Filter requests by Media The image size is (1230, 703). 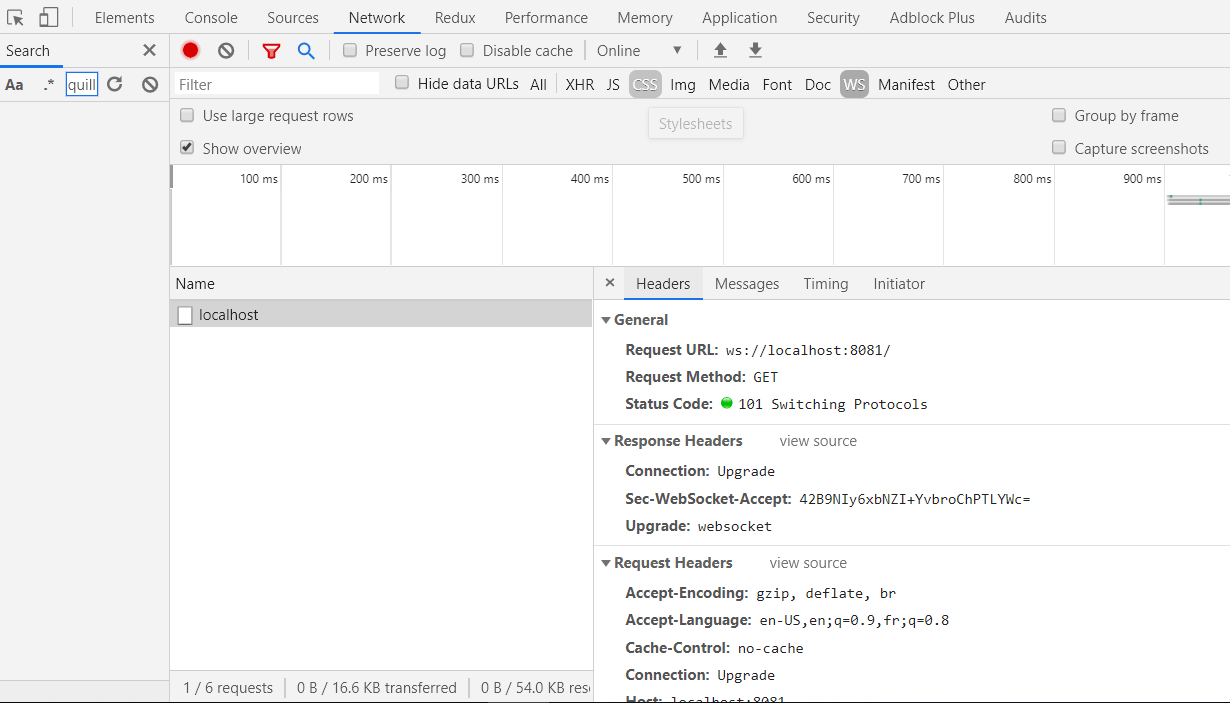point(729,85)
